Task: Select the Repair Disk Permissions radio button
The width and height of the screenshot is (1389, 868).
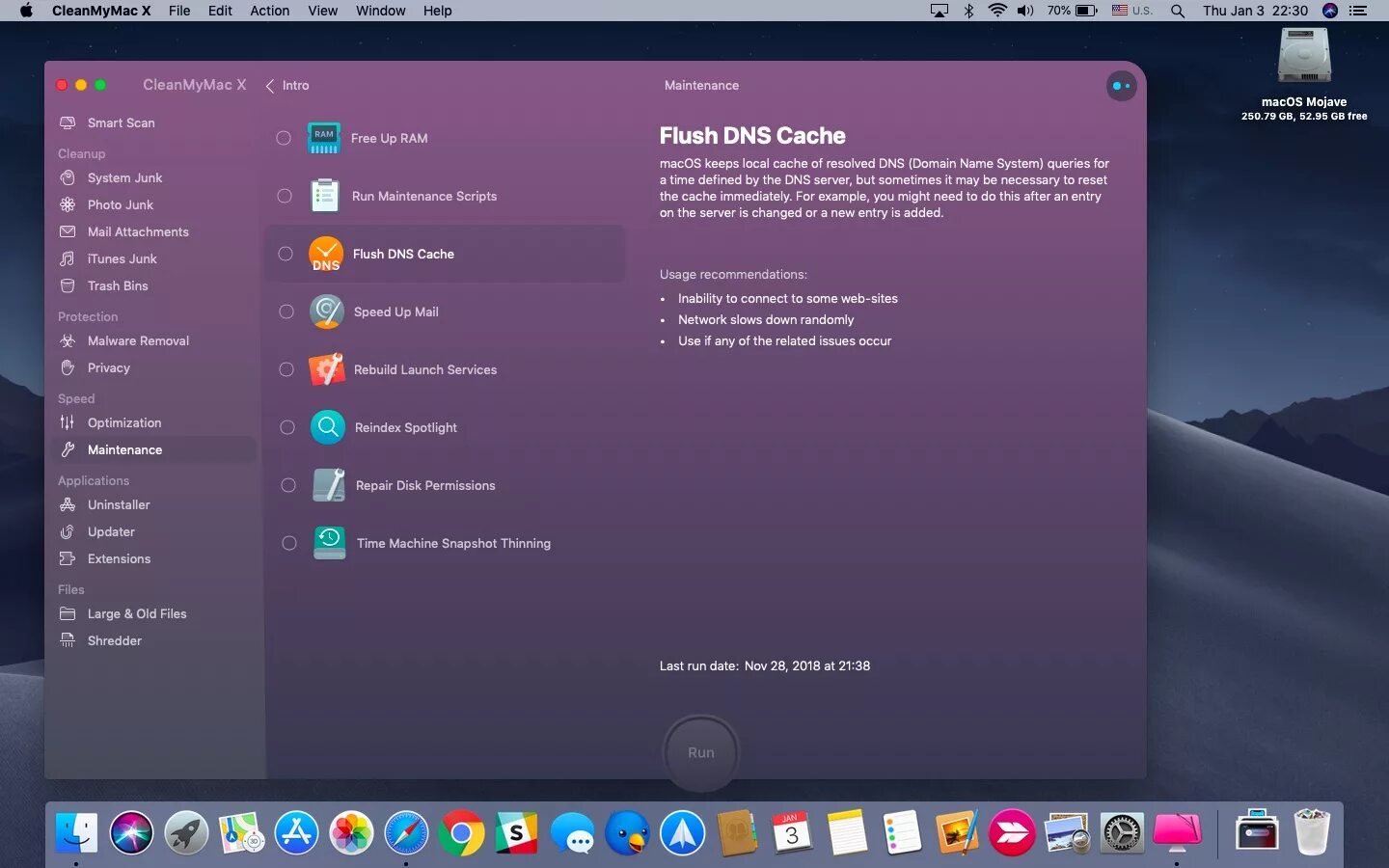Action: pyautogui.click(x=288, y=485)
